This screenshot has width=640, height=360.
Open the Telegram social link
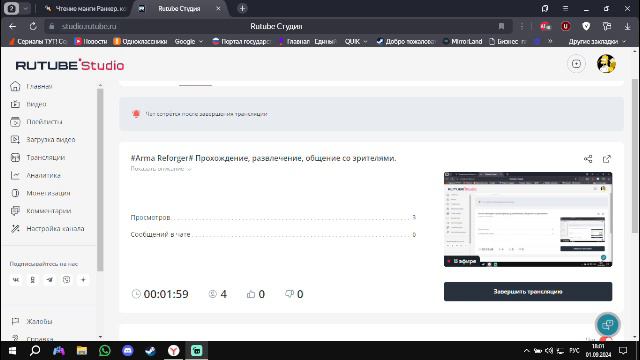[x=49, y=280]
